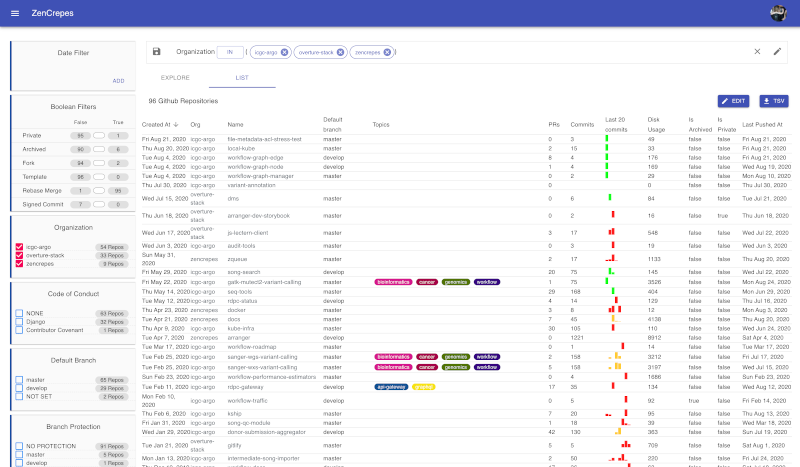800x467 pixels.
Task: Toggle the Private boolean filter switch
Action: click(x=99, y=136)
